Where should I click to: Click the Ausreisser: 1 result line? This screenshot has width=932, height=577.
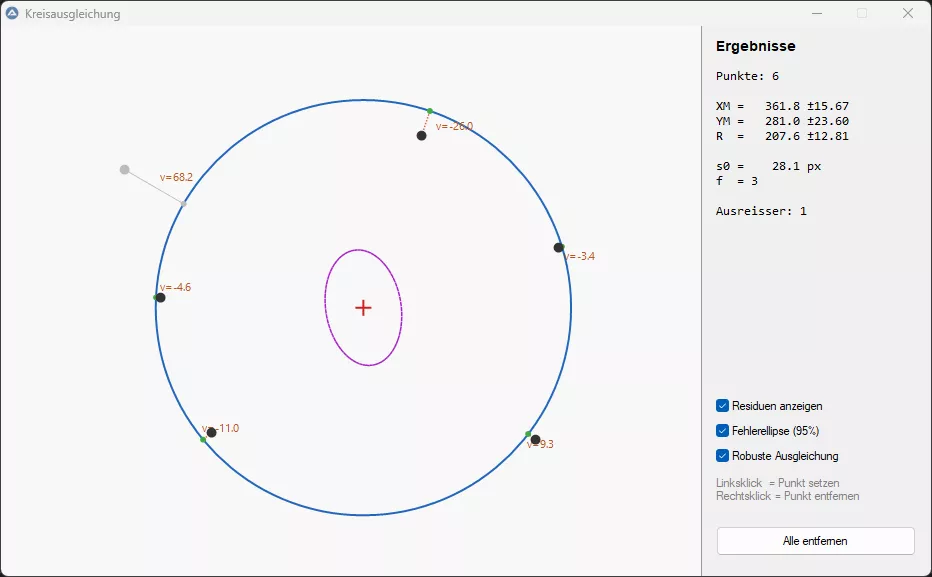761,211
